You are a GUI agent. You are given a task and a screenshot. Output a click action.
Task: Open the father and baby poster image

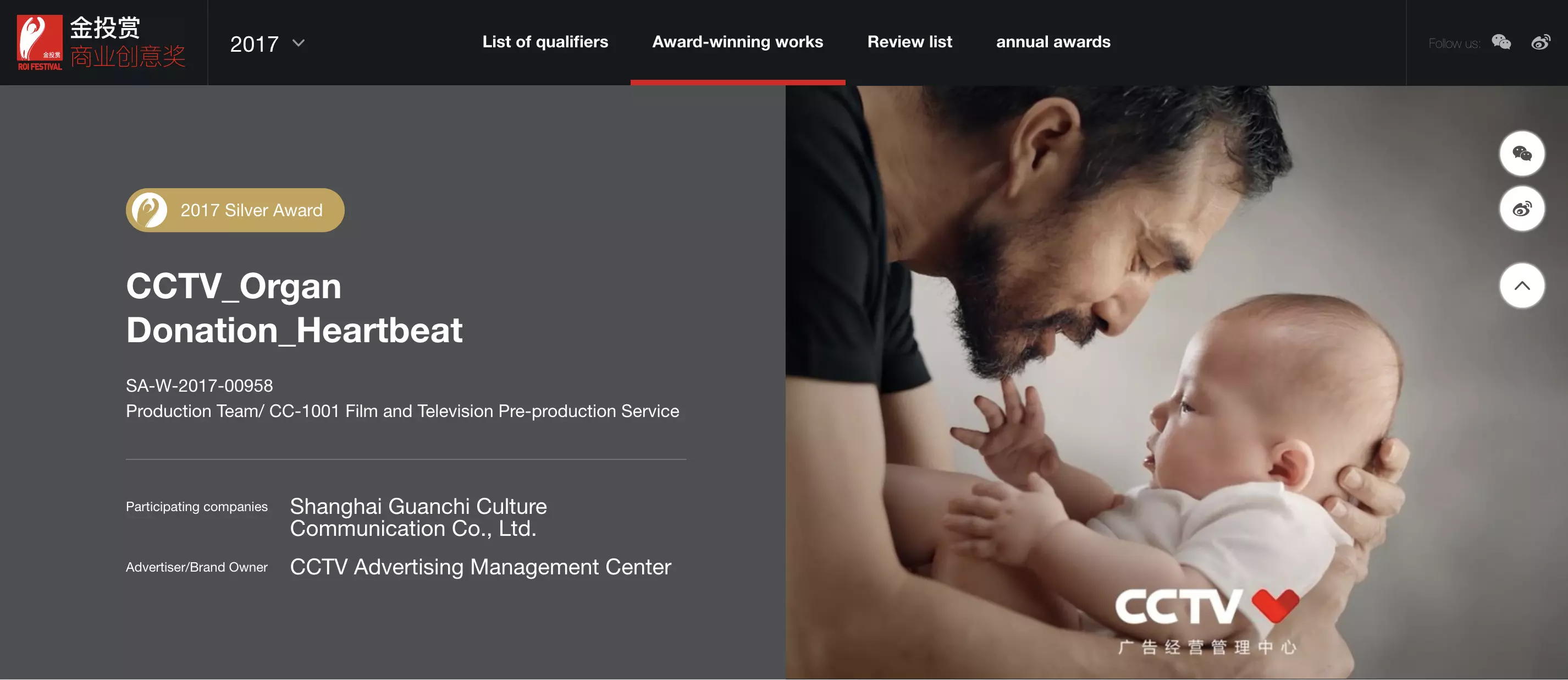click(1176, 383)
